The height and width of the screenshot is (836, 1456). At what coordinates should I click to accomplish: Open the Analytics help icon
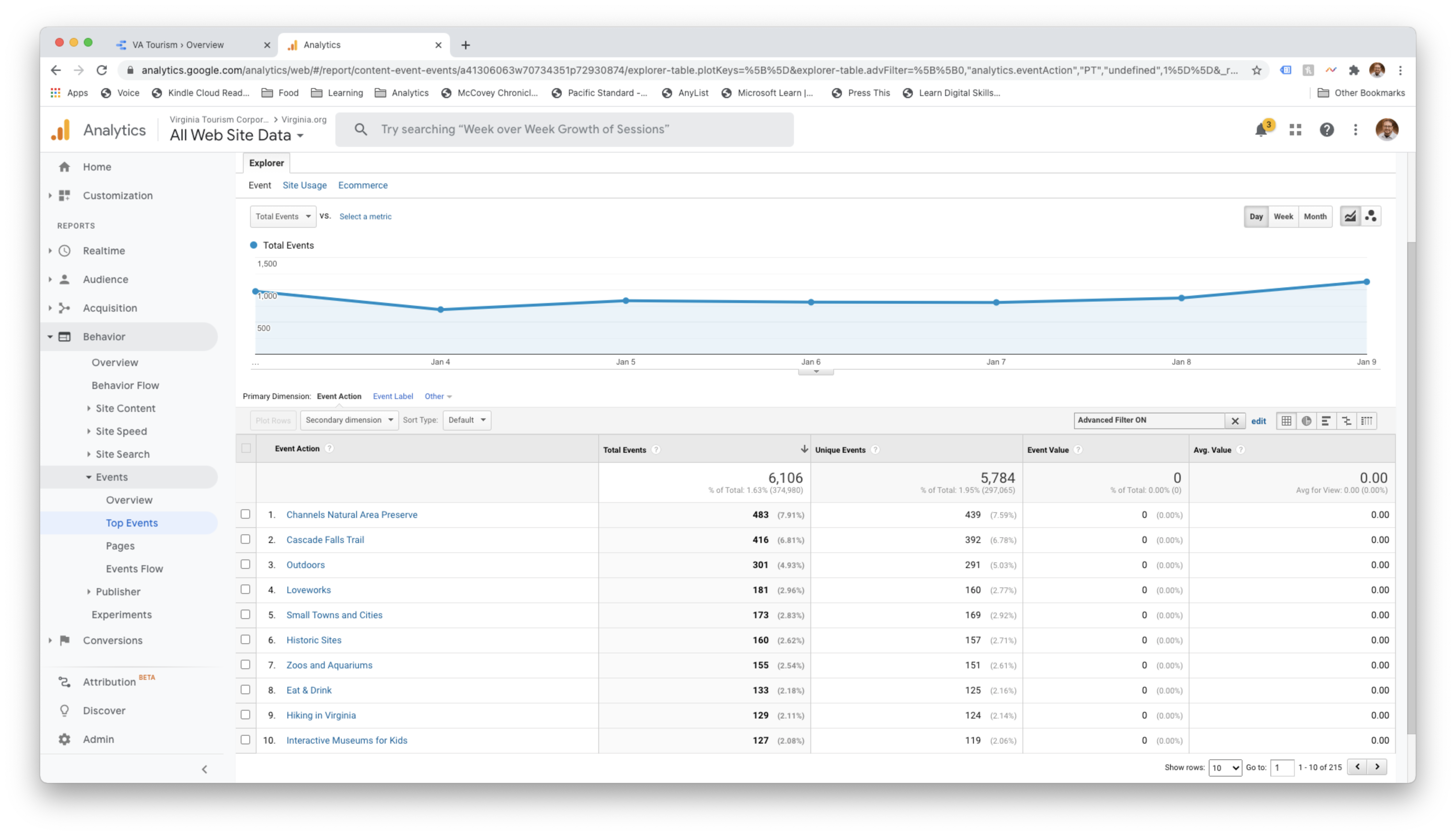[x=1327, y=130]
